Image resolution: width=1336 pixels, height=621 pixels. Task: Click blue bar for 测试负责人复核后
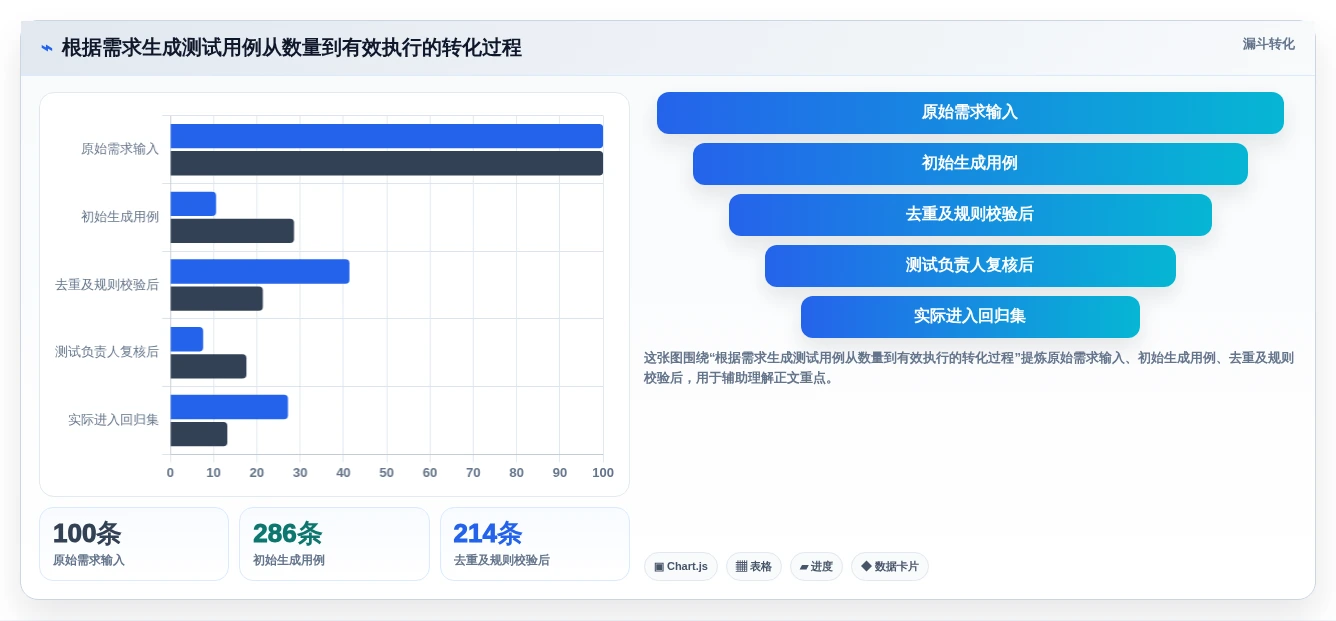click(x=187, y=339)
